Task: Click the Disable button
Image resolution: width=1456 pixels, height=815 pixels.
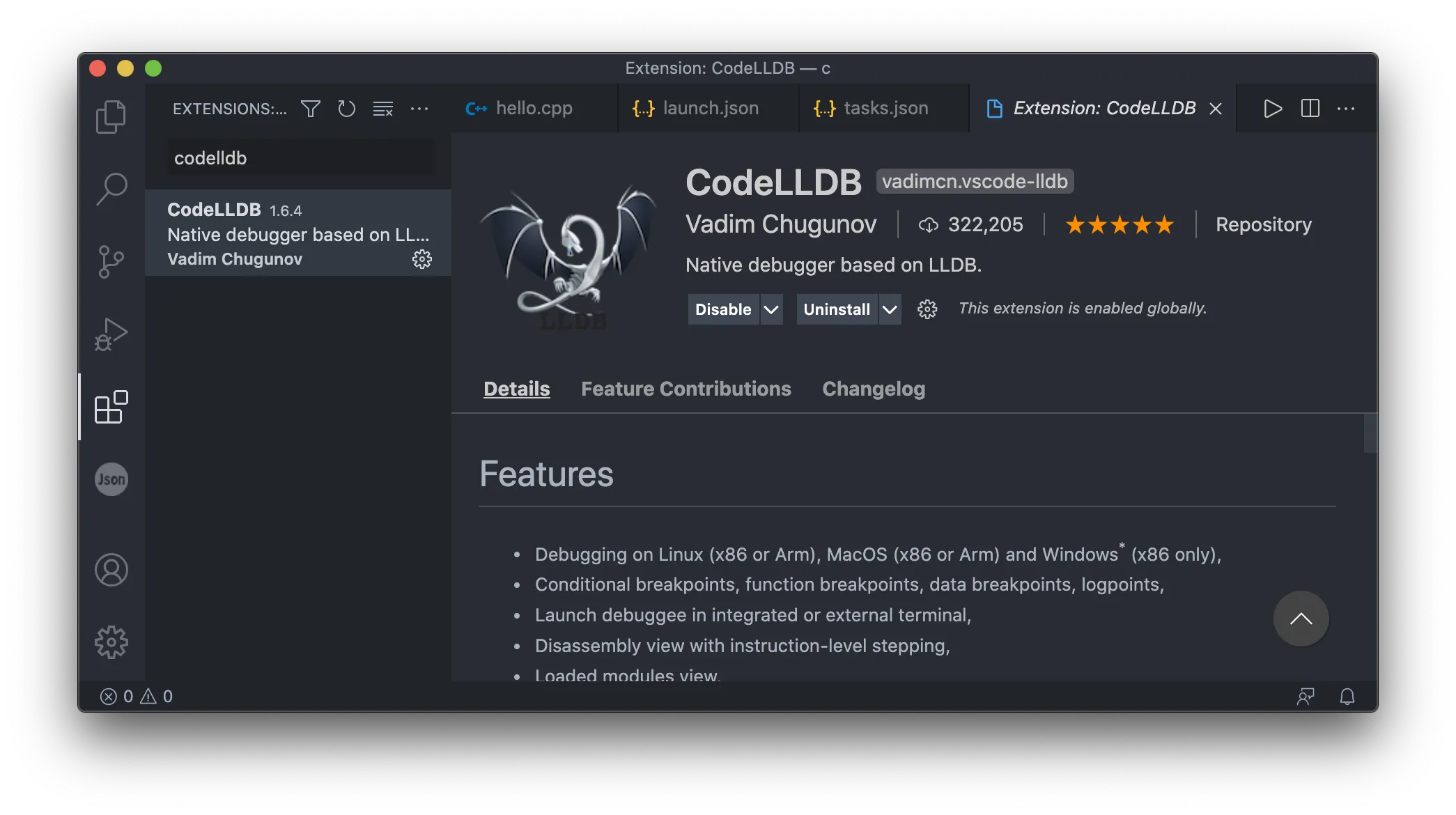Action: tap(723, 309)
